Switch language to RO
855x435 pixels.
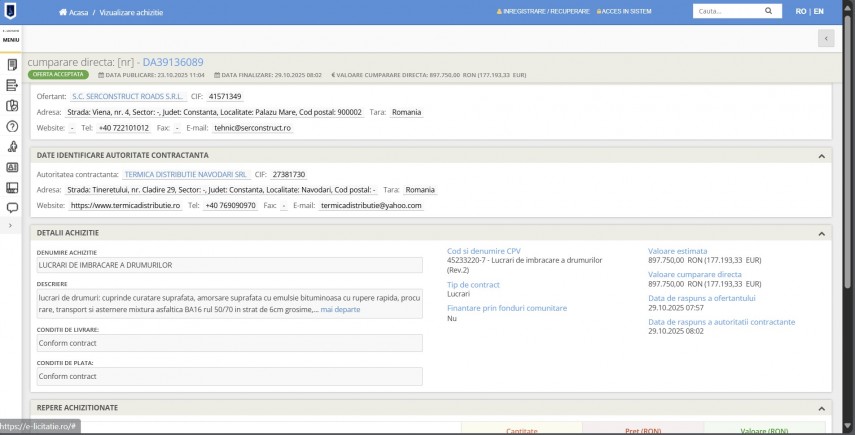click(800, 11)
